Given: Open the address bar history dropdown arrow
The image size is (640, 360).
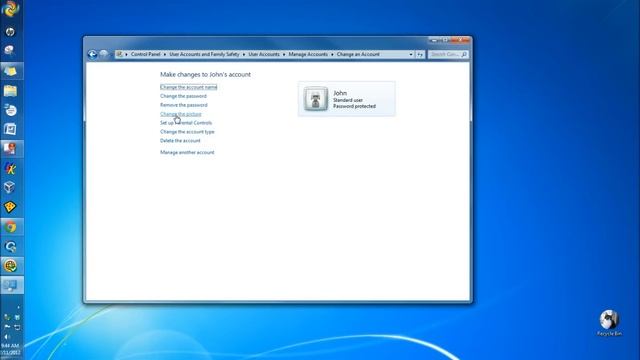Looking at the screenshot, I should [x=411, y=54].
